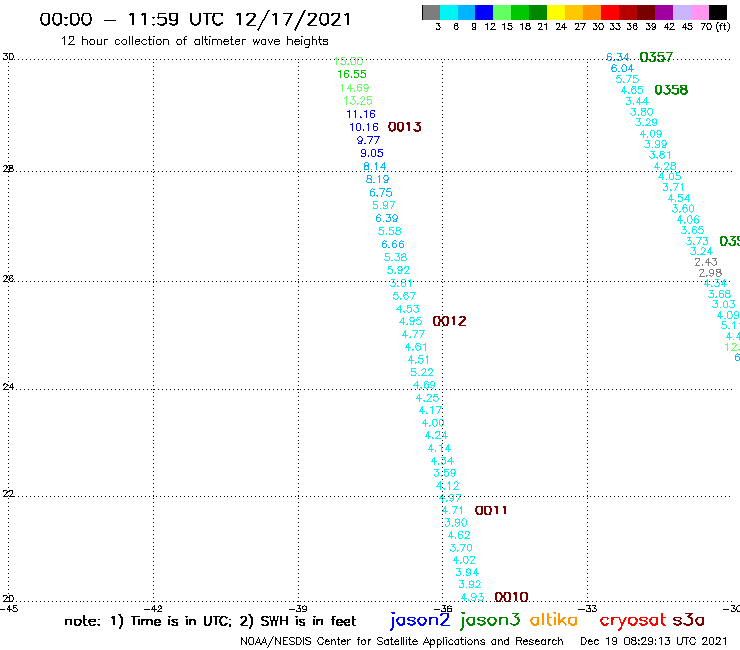Click the 11.16 wave height value
740x650 pixels.
pyautogui.click(x=361, y=114)
